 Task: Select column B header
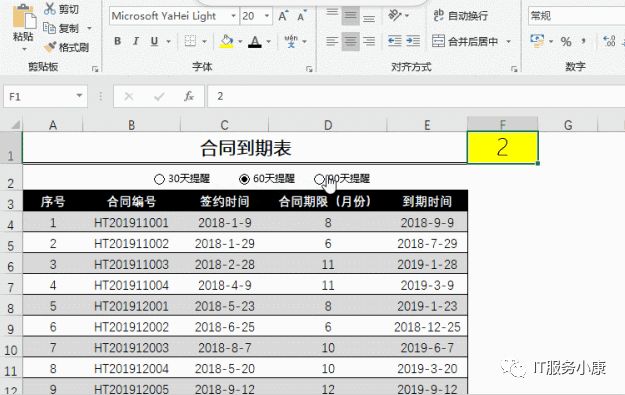[x=132, y=125]
